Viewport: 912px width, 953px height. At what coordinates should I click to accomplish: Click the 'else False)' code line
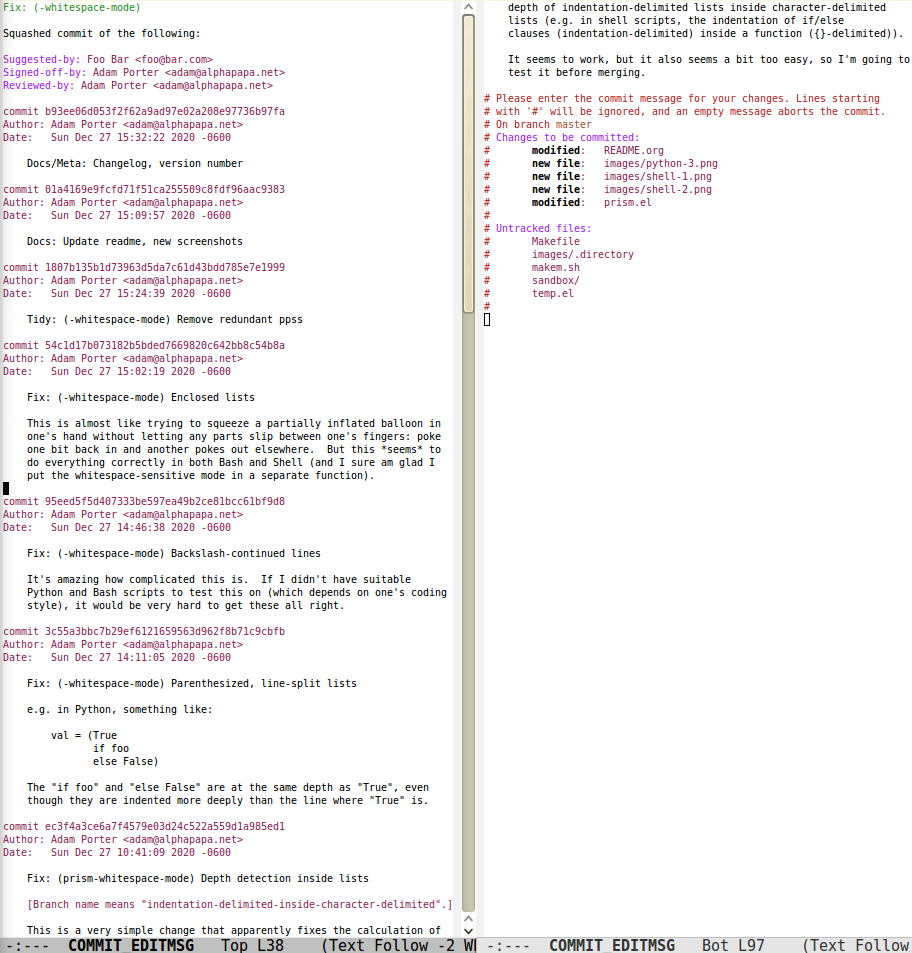[x=126, y=762]
